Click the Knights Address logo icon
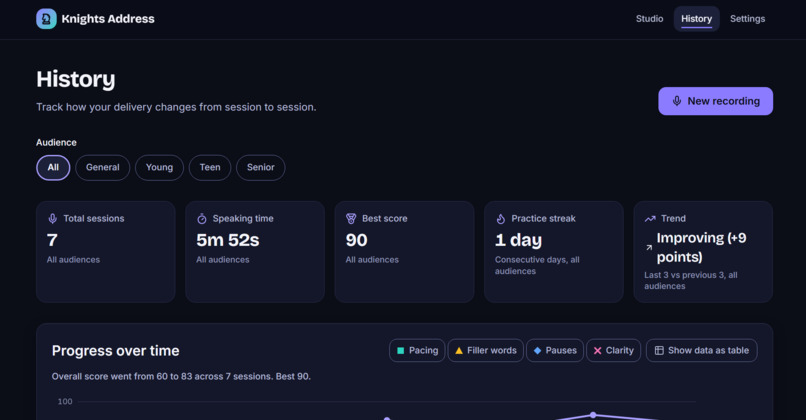Screen dimensions: 806x420 46,19
